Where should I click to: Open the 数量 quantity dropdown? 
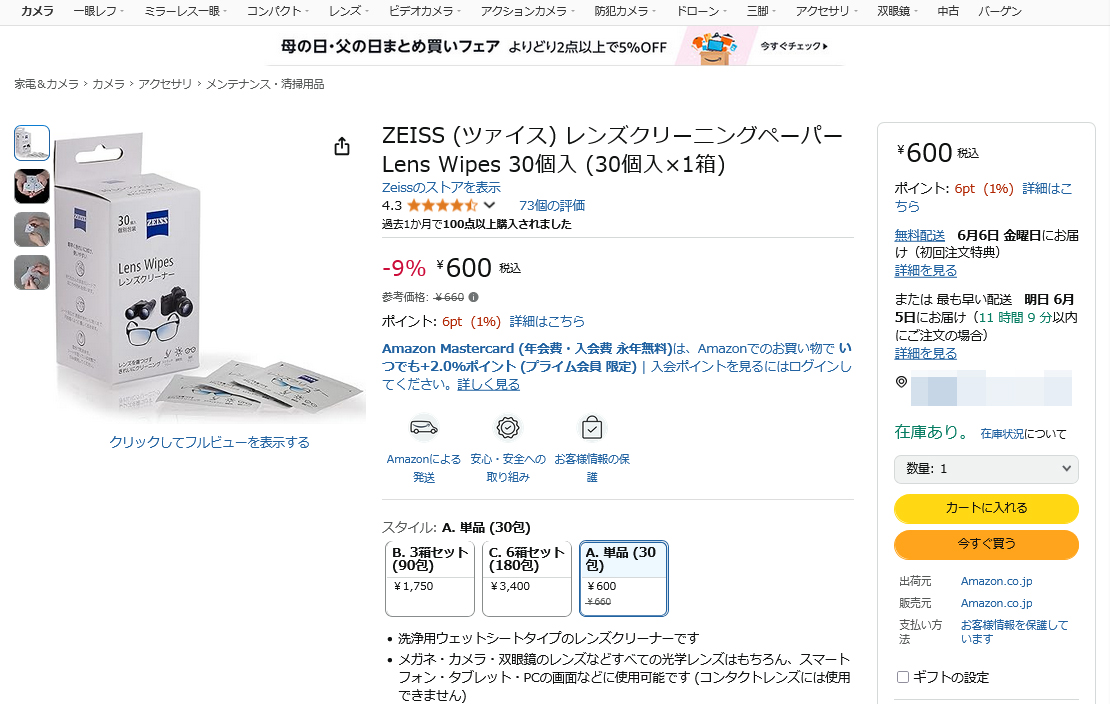coord(986,468)
